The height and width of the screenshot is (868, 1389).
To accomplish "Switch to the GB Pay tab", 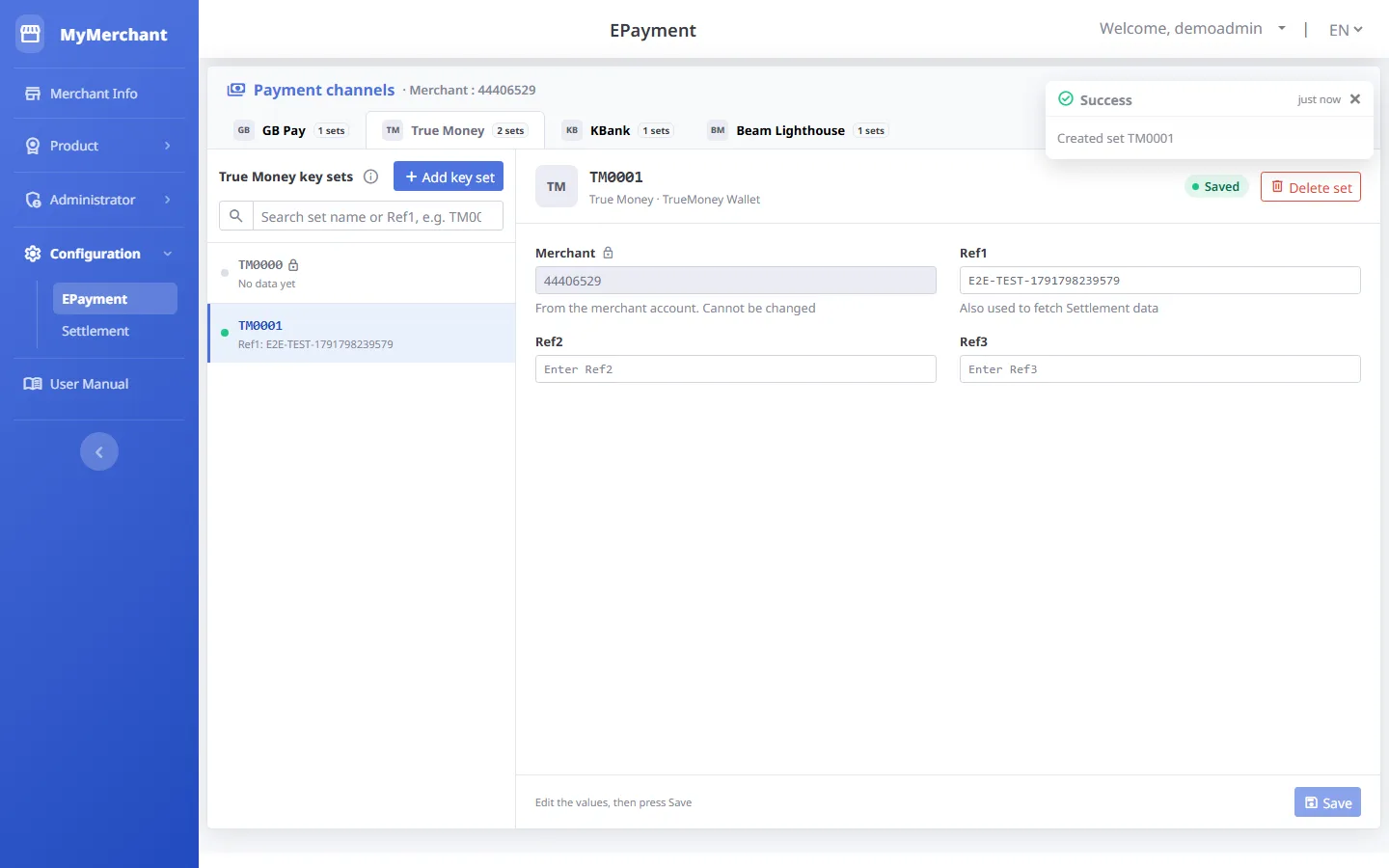I will pos(291,130).
